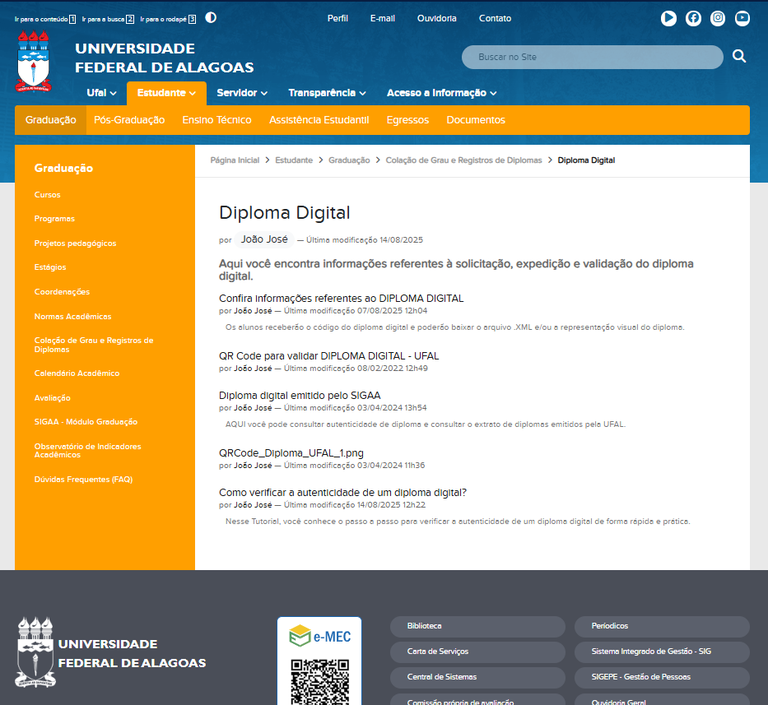Viewport: 768px width, 705px height.
Task: Open Projetos pedagógicos in the sidebar
Action: coord(75,243)
